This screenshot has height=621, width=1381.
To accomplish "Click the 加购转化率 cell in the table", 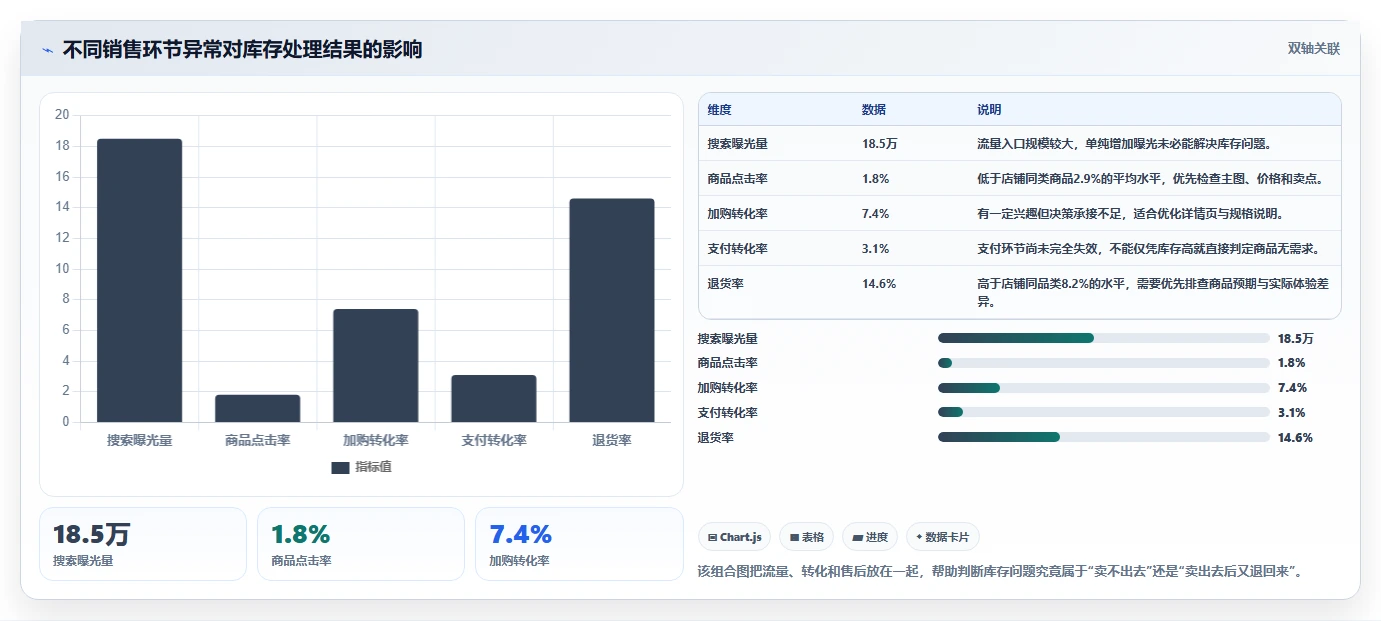I will click(737, 214).
